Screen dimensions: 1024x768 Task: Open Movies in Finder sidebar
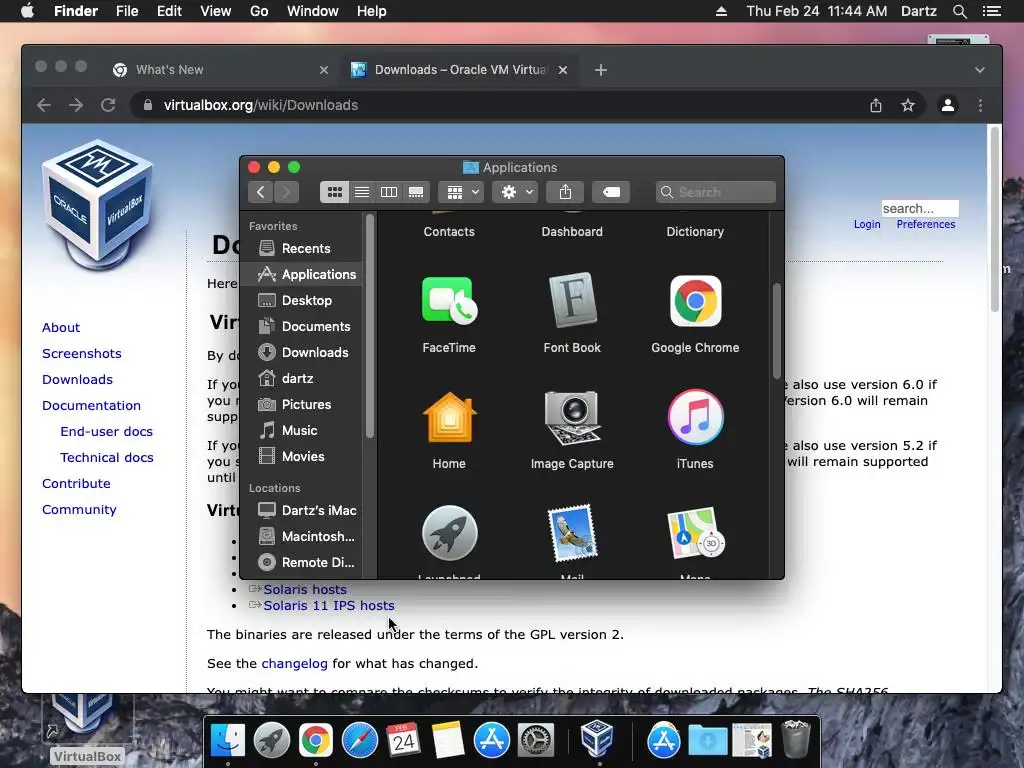[x=301, y=456]
